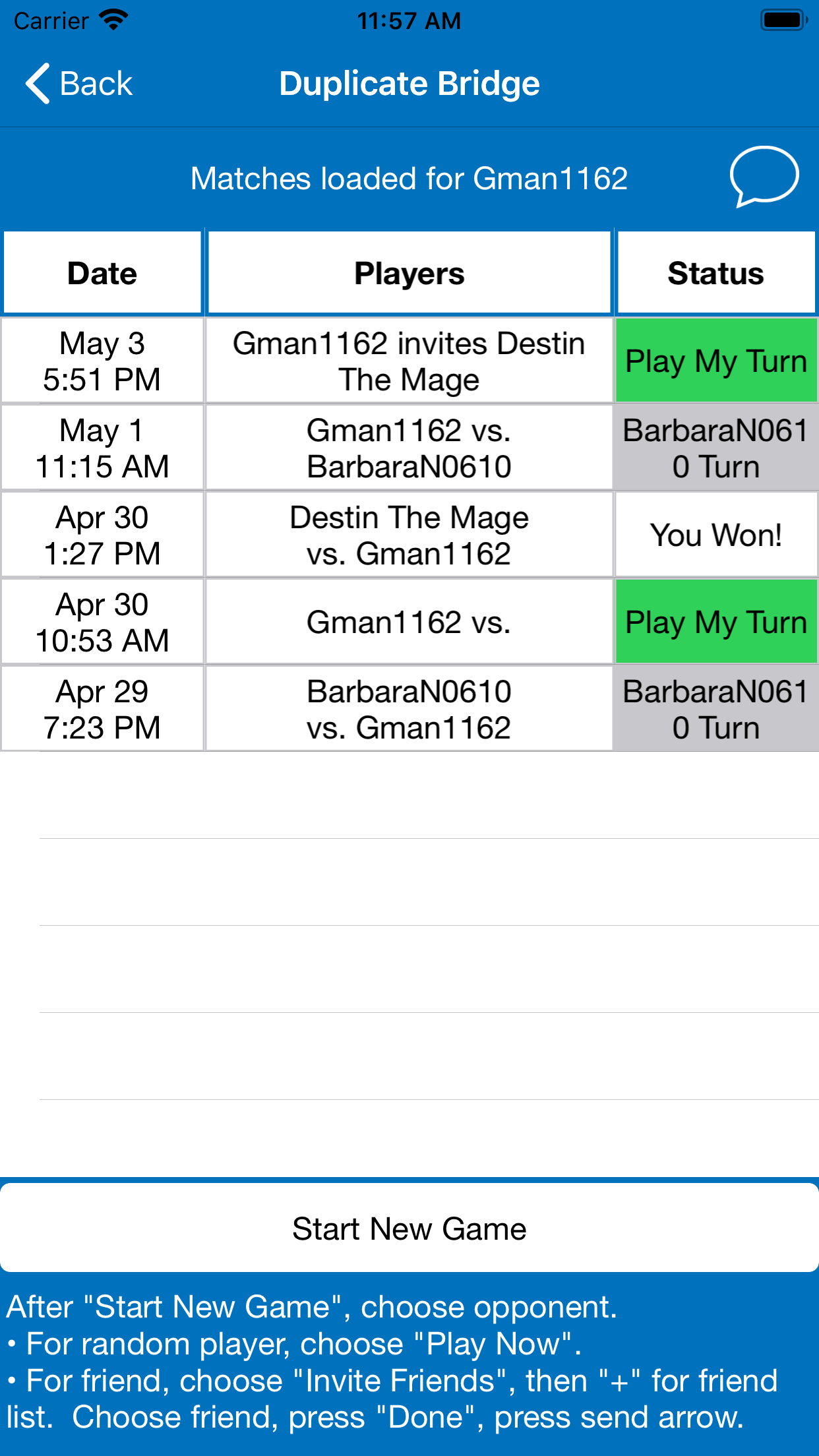Image resolution: width=819 pixels, height=1456 pixels.
Task: Tap the May 1 11:15 AM date cell
Action: 102,448
